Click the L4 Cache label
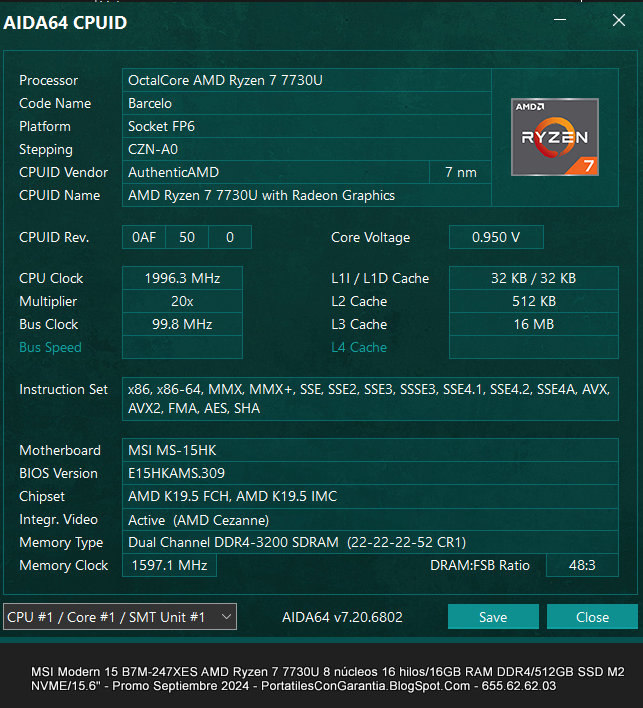The image size is (643, 708). tap(359, 347)
